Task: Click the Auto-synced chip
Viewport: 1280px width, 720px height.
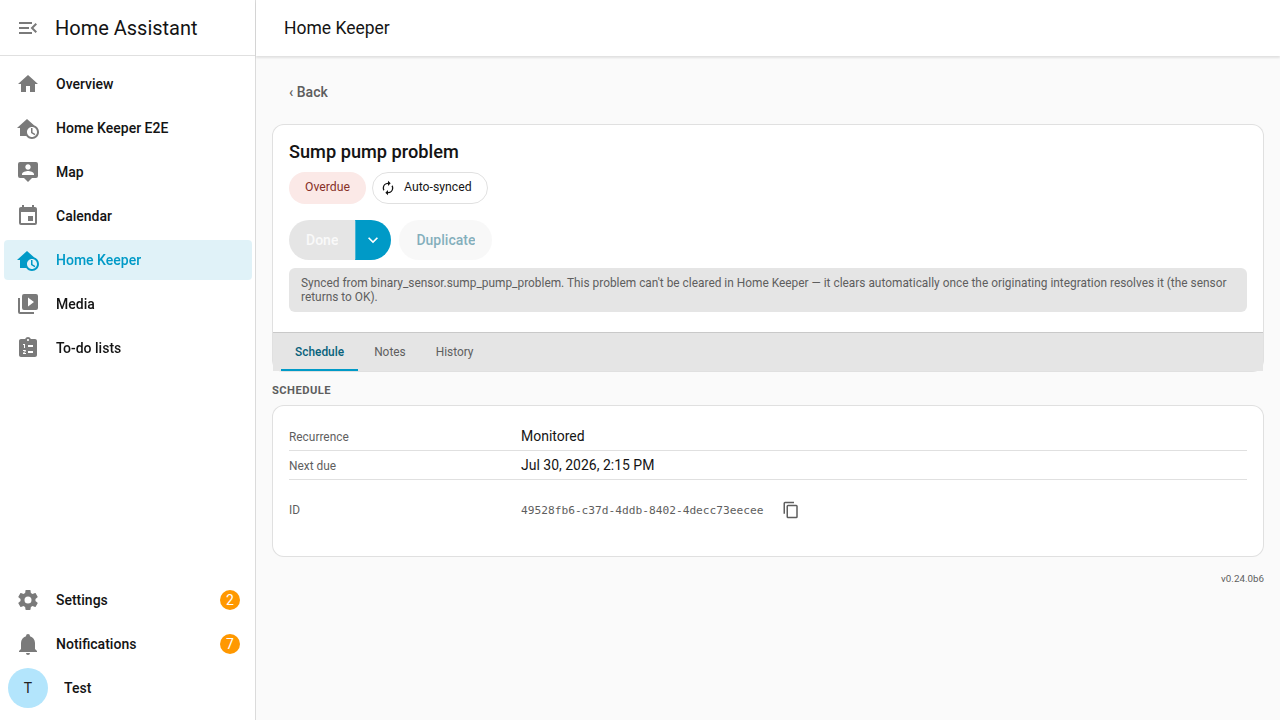Action: (430, 188)
